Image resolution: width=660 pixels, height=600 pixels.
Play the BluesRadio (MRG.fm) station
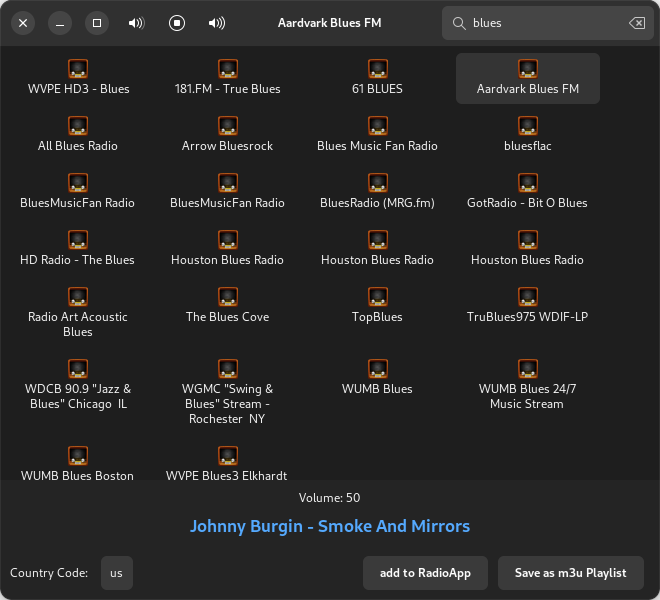click(x=378, y=192)
